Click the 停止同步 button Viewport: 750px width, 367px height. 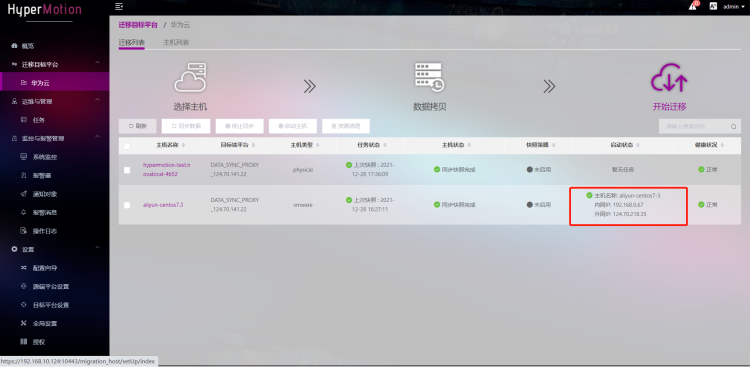pos(239,126)
